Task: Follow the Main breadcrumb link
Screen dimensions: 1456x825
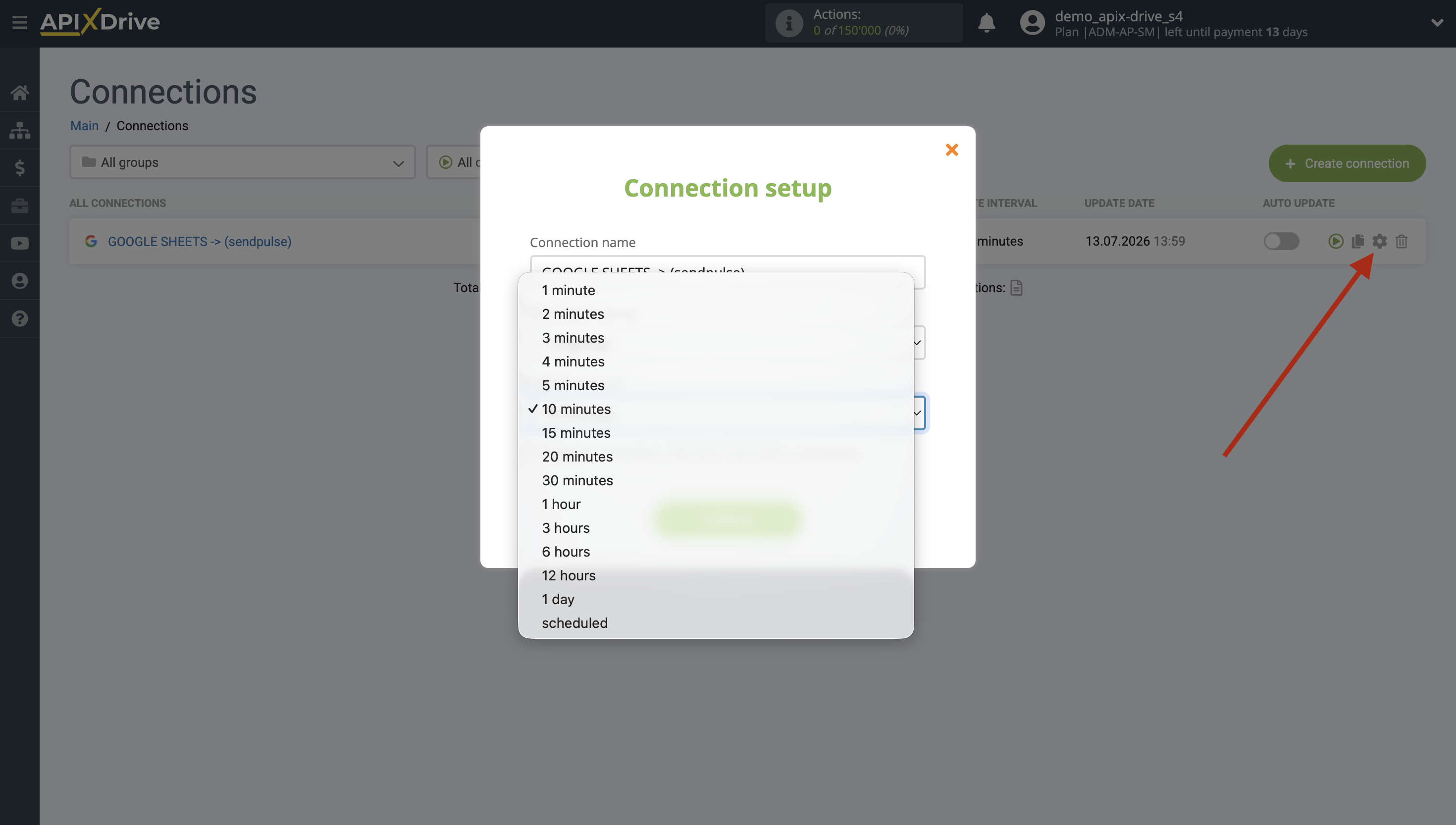Action: point(84,126)
